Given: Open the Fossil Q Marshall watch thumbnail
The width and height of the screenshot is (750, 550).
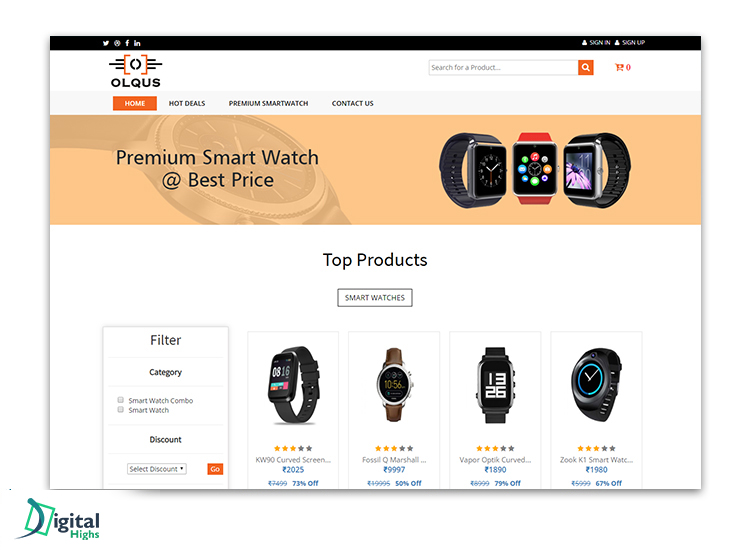Looking at the screenshot, I should click(x=394, y=385).
